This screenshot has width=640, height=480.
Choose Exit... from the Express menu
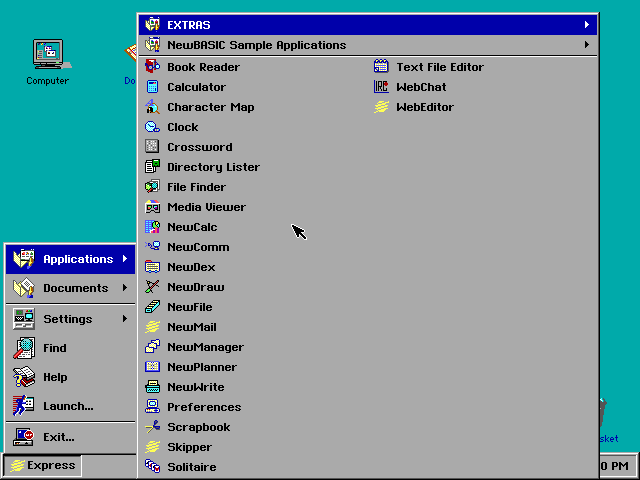(70, 437)
